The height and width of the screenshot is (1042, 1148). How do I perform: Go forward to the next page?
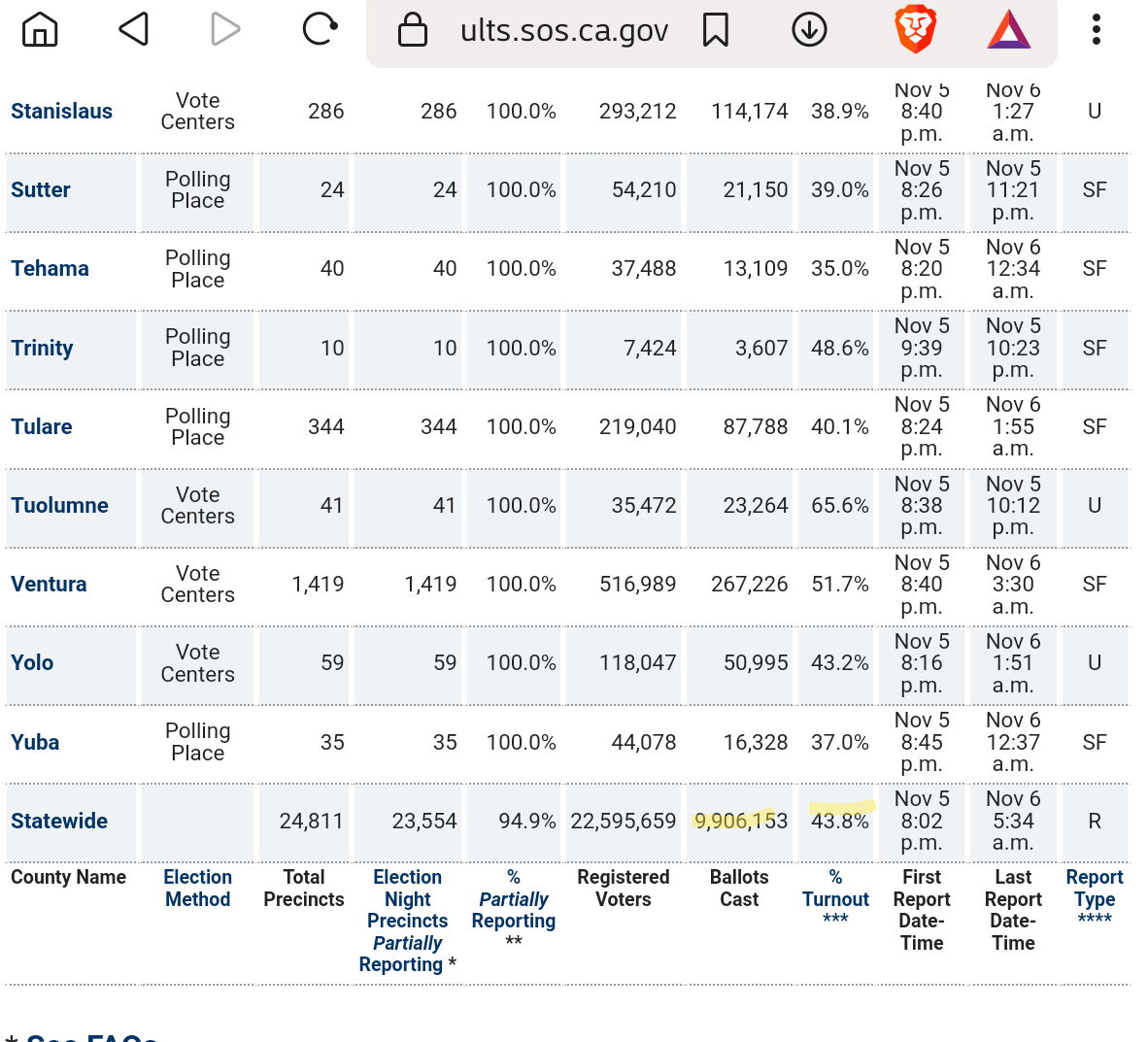click(x=224, y=30)
